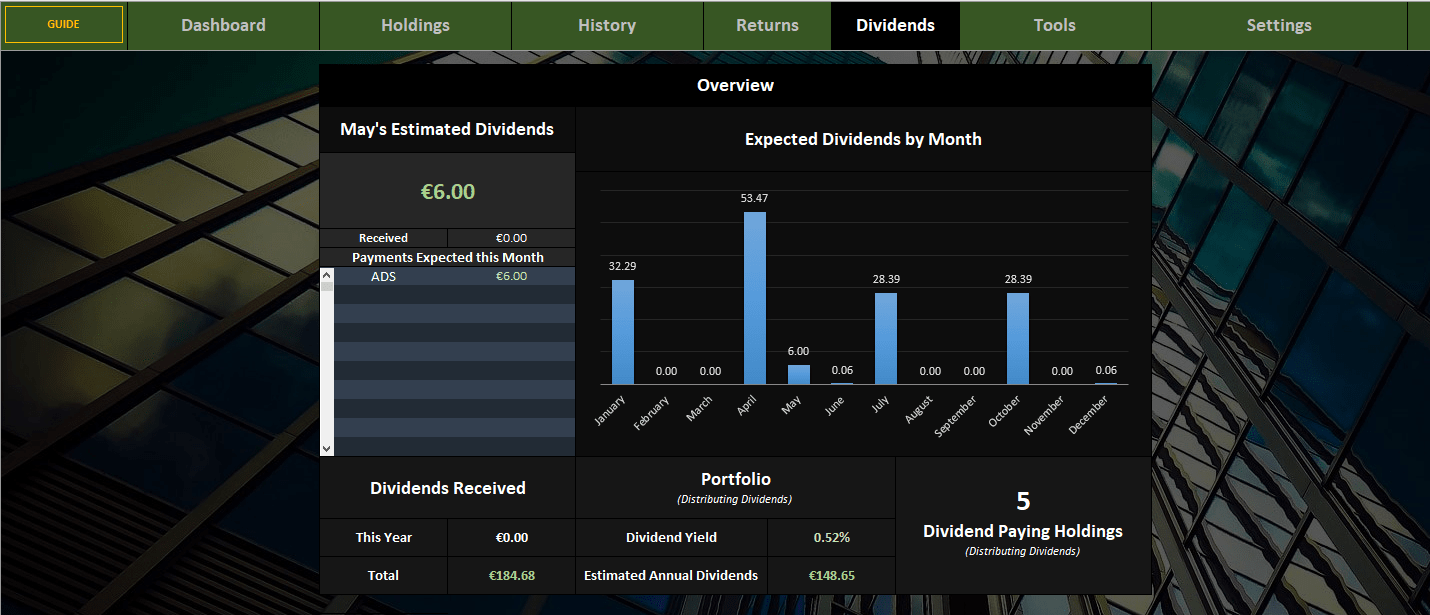Select the ADS payment row
Screen dimensions: 1430x615
click(x=455, y=276)
